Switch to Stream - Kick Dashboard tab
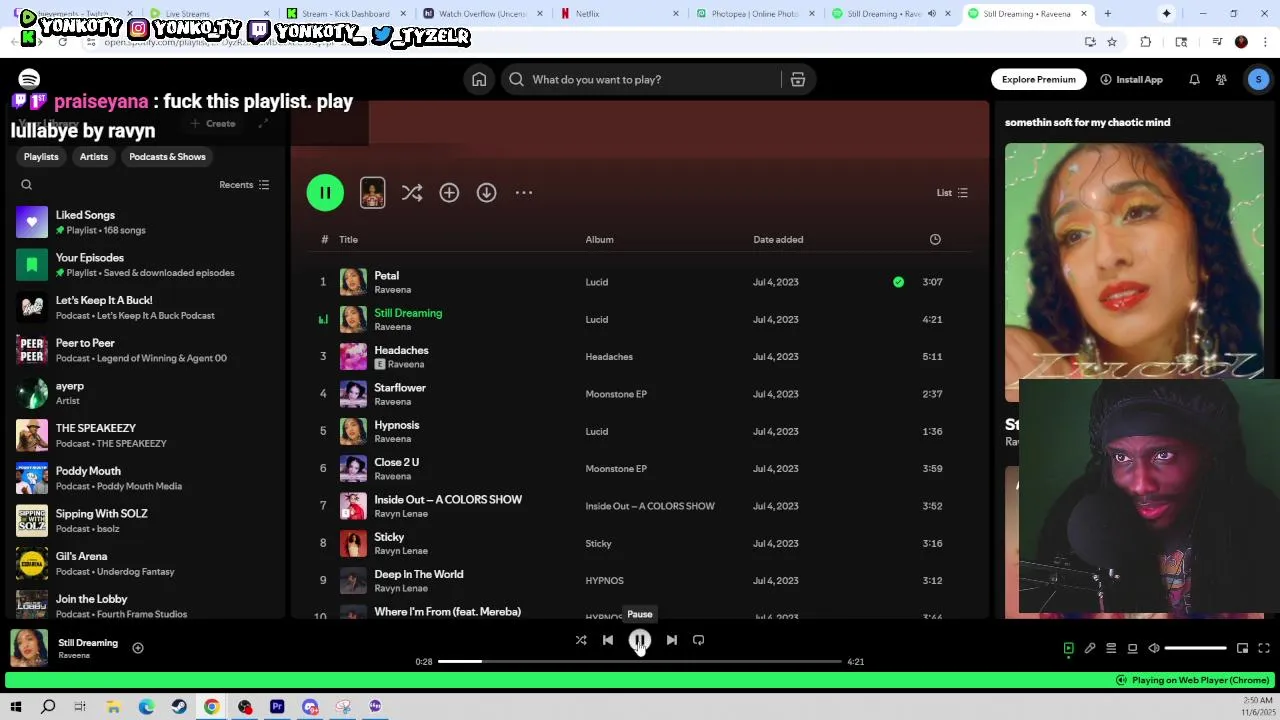This screenshot has width=1280, height=720. click(346, 14)
